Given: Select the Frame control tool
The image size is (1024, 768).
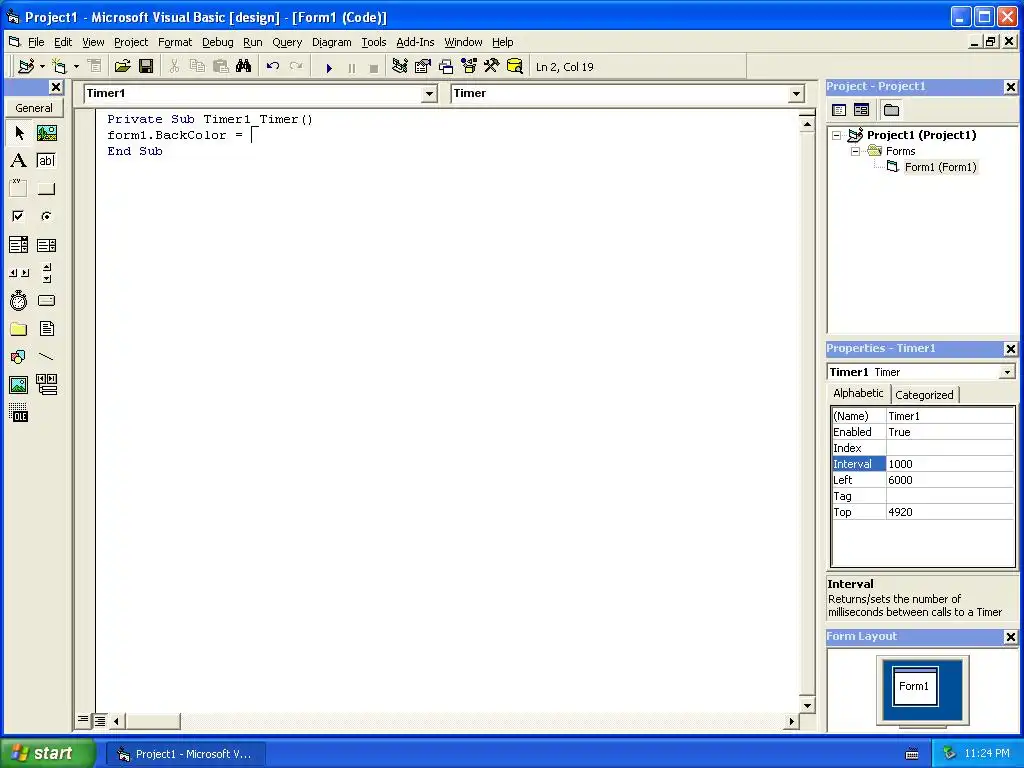Looking at the screenshot, I should [x=19, y=189].
